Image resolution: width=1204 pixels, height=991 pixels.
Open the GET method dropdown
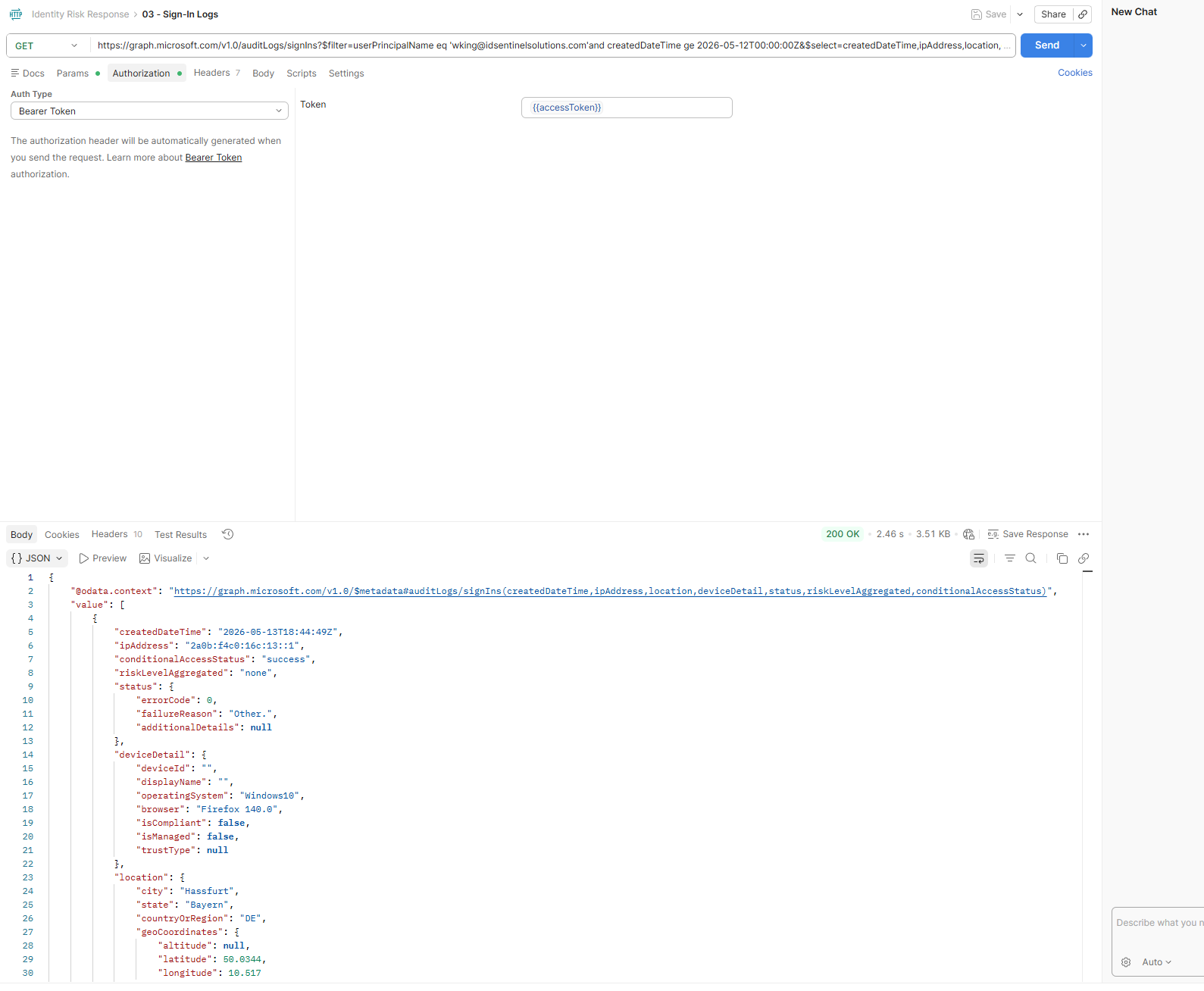tap(47, 45)
